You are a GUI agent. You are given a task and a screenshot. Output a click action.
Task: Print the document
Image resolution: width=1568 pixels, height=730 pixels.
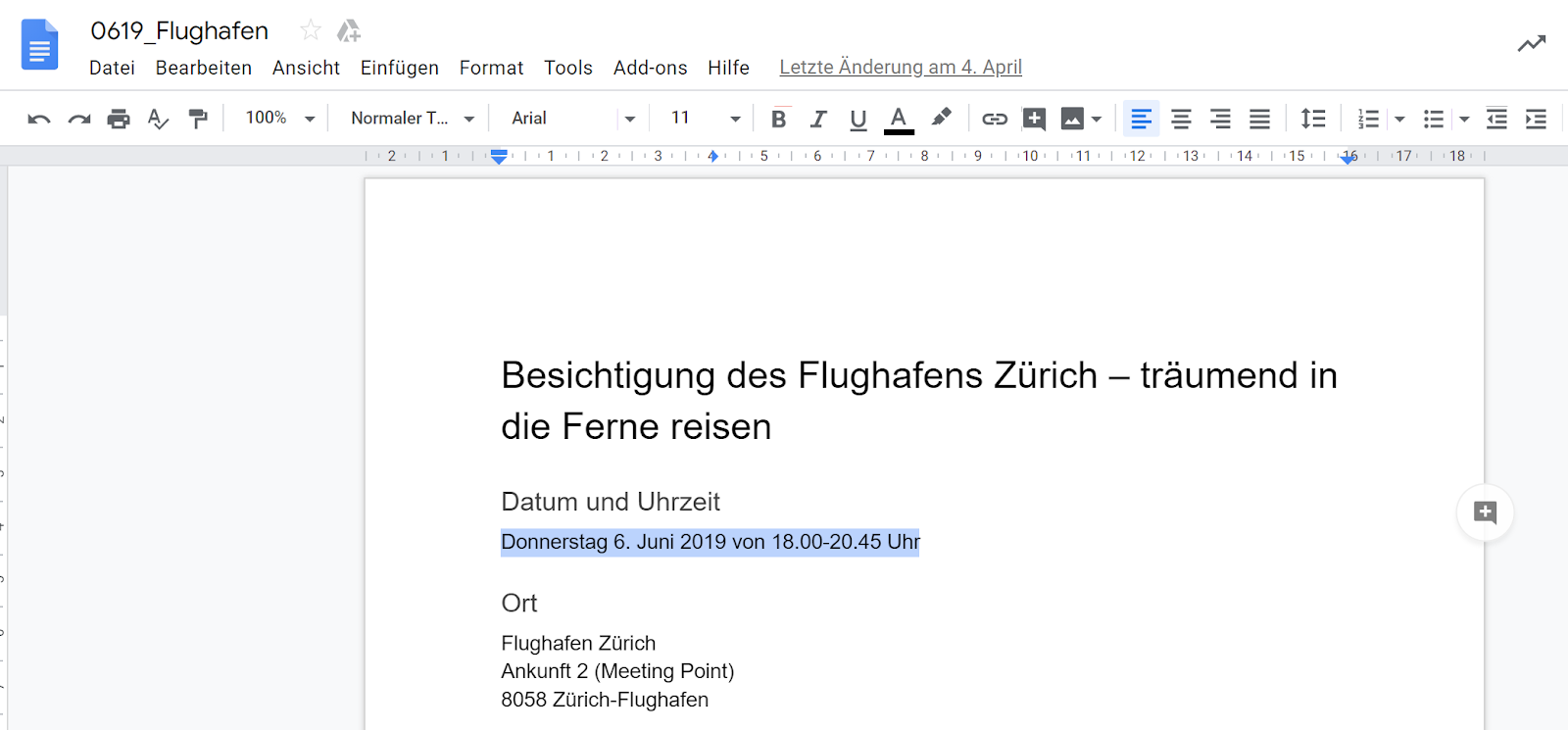[119, 119]
